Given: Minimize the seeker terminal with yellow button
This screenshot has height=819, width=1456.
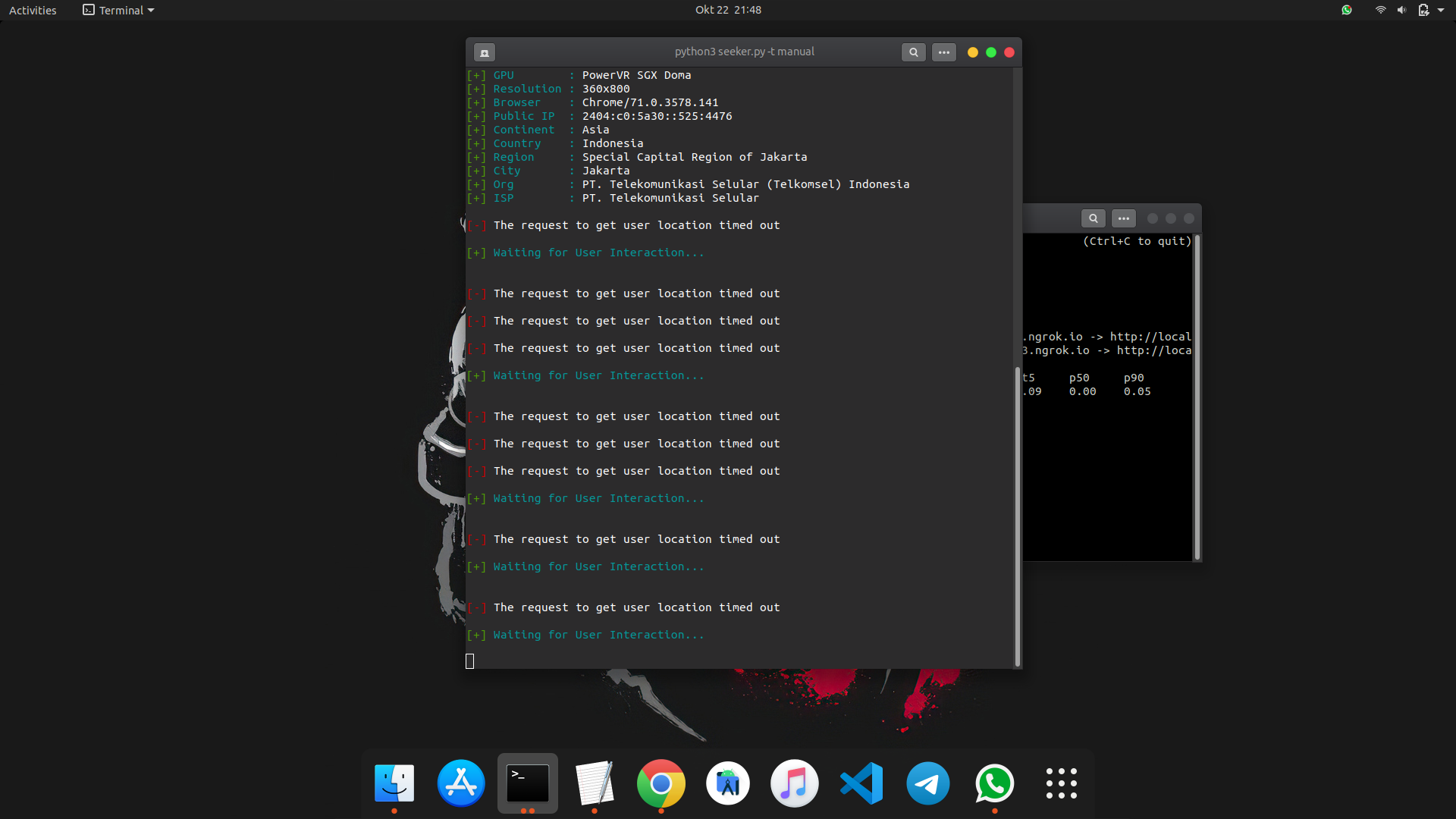Looking at the screenshot, I should [973, 52].
